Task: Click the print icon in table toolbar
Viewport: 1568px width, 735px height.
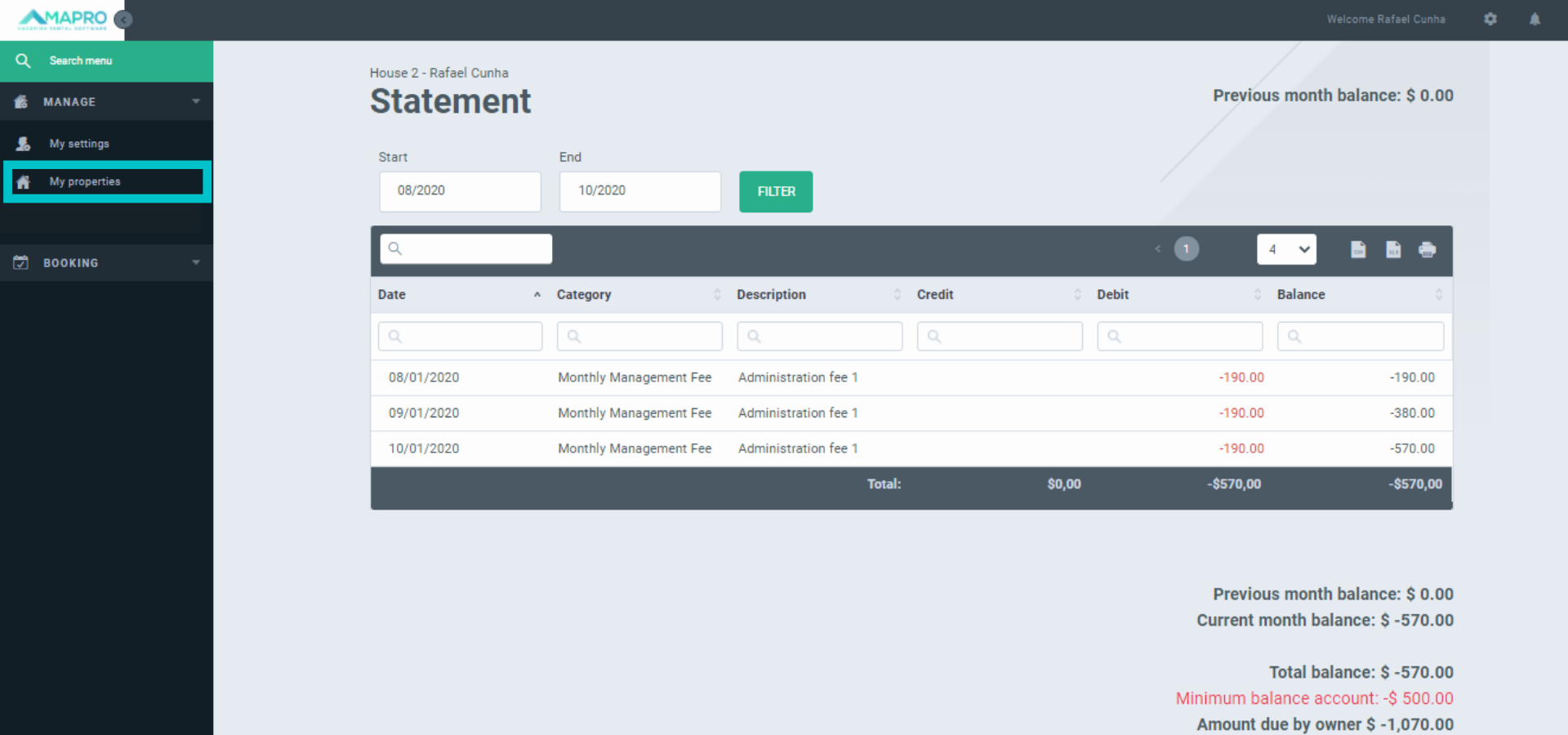Action: [x=1427, y=250]
